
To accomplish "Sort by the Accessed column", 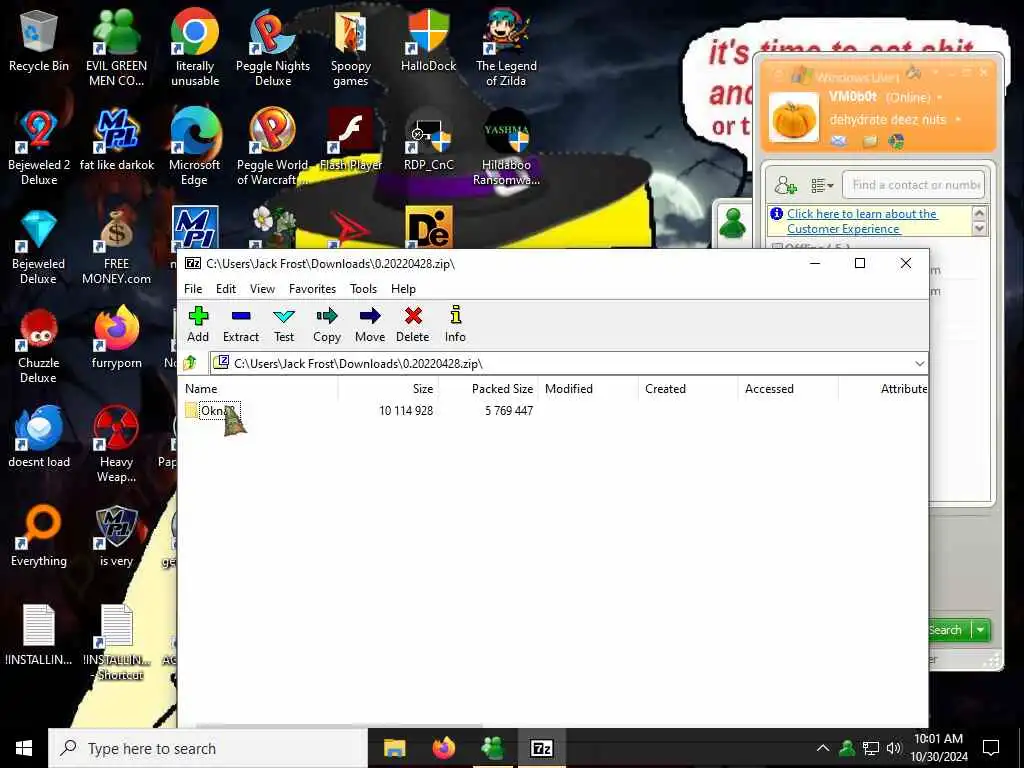I will 788,389.
